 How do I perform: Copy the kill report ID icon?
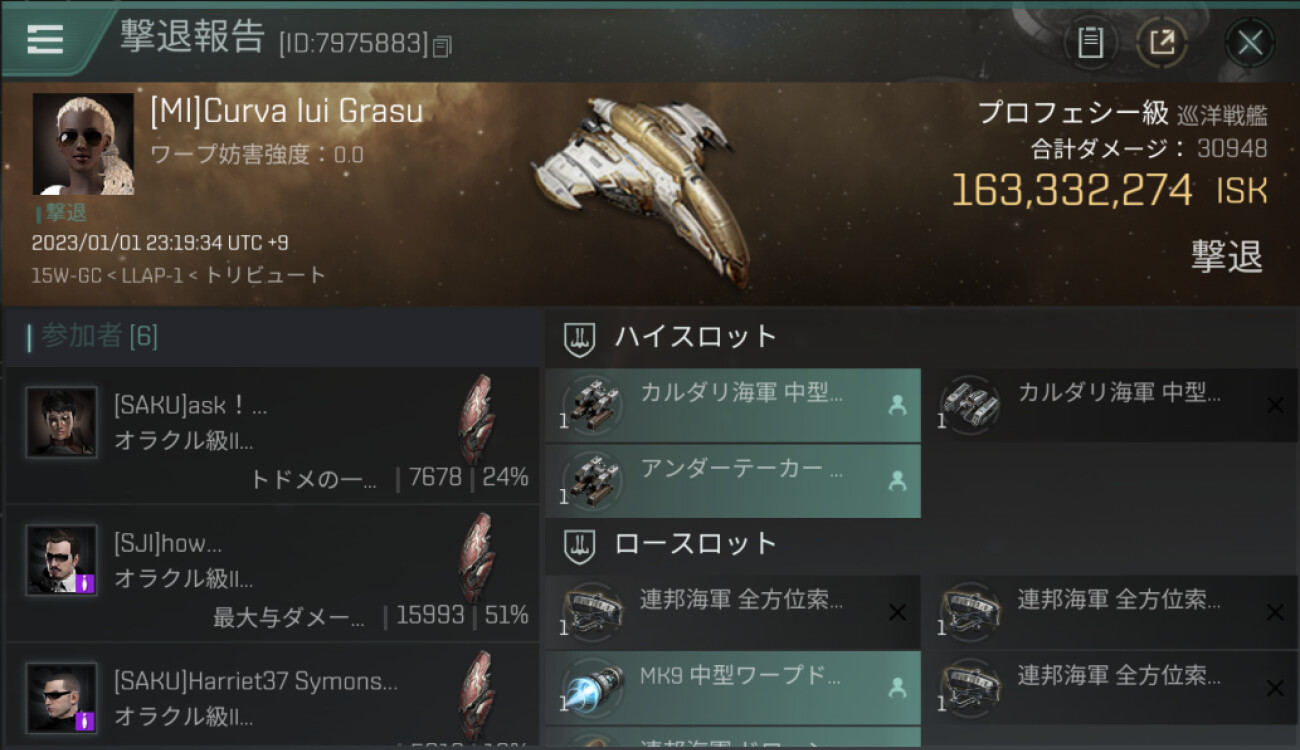click(x=443, y=45)
